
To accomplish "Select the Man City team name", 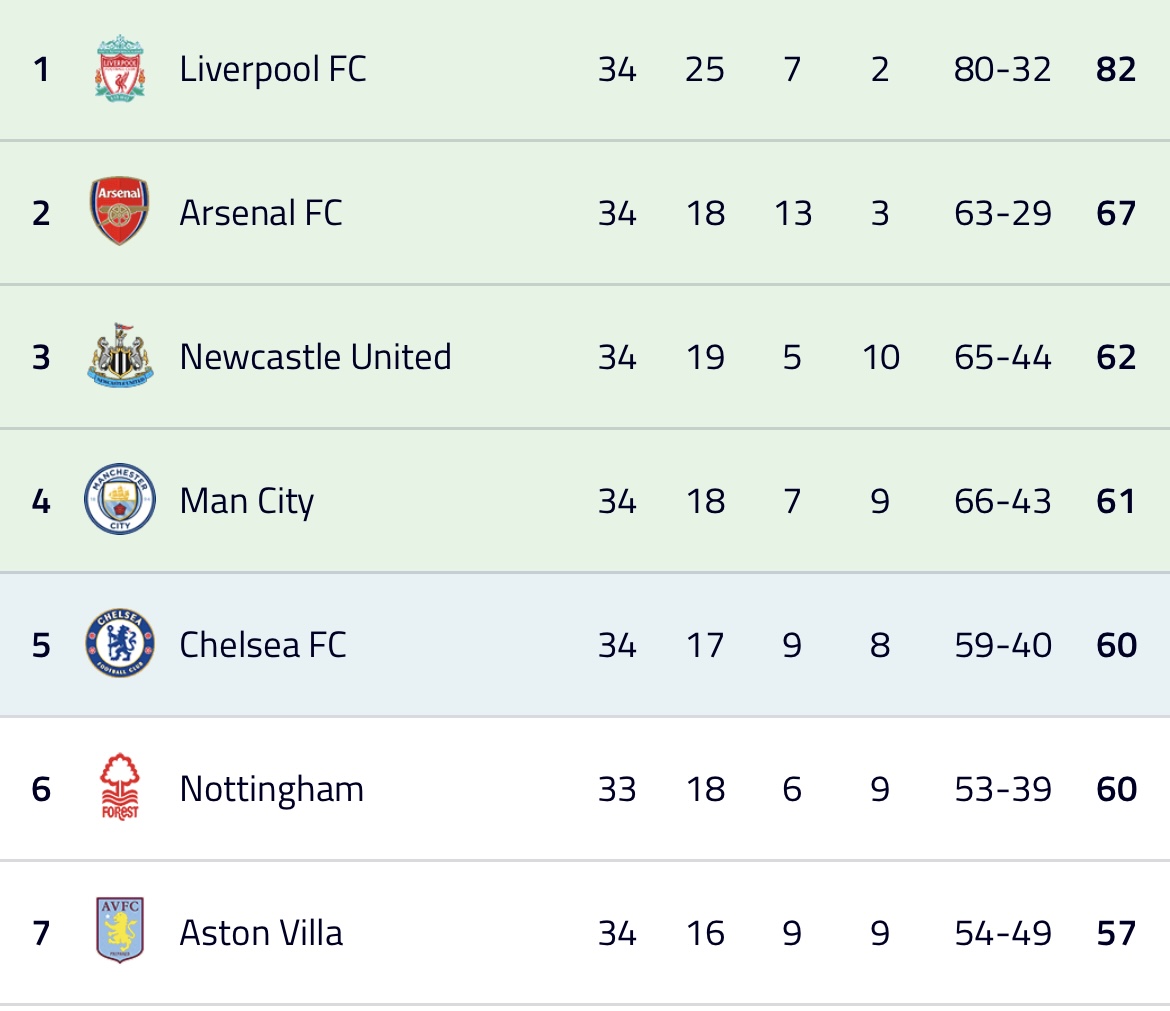I will tap(247, 501).
